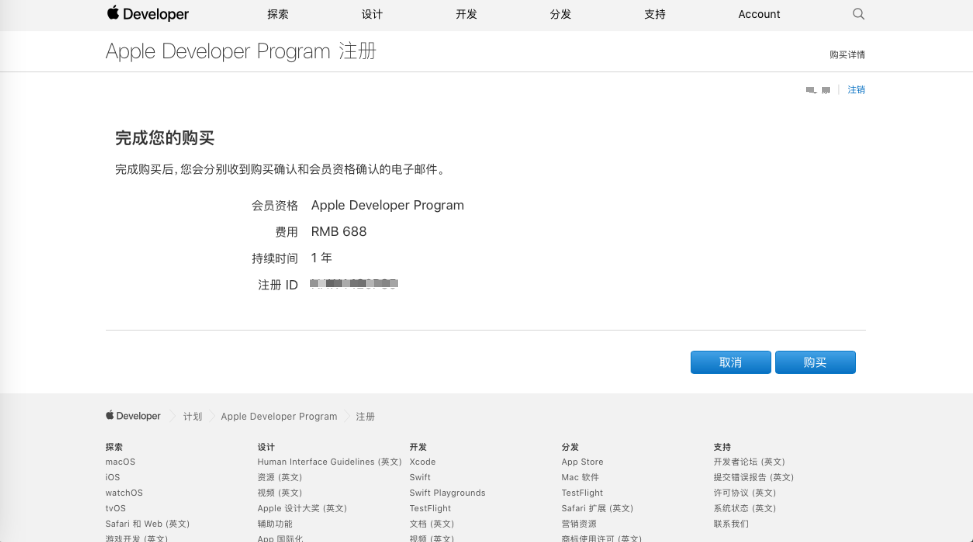The width and height of the screenshot is (973, 542).
Task: Click the 设计 footer column heading
Action: click(x=266, y=447)
